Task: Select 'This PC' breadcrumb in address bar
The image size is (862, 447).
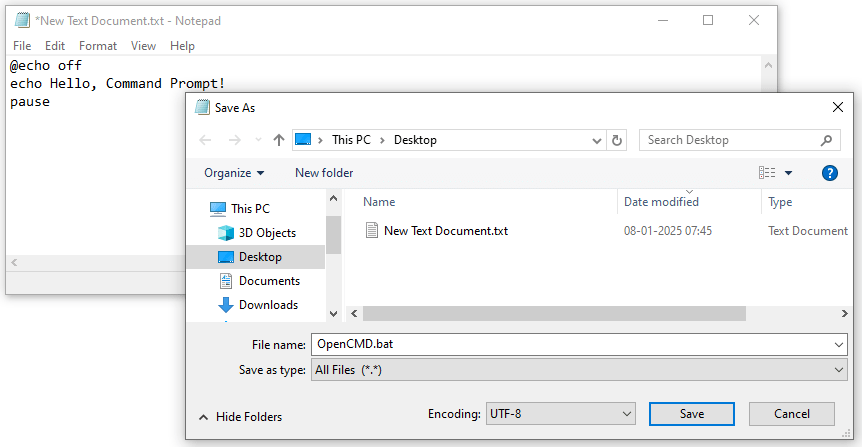Action: click(x=351, y=140)
